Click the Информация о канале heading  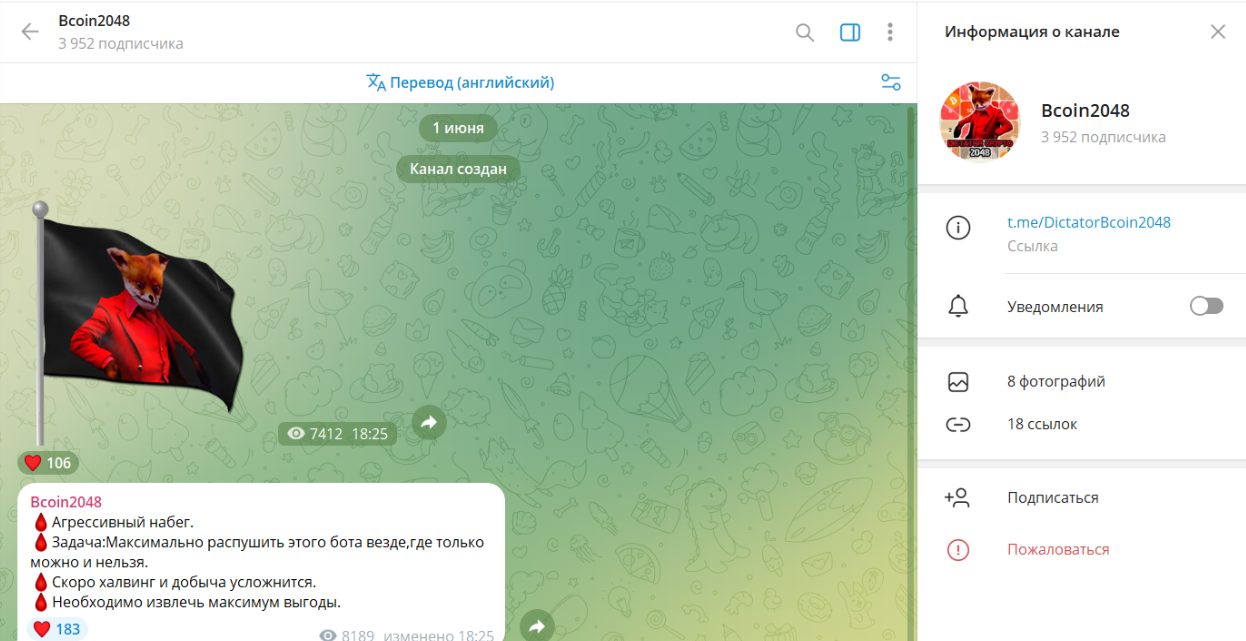point(1032,32)
